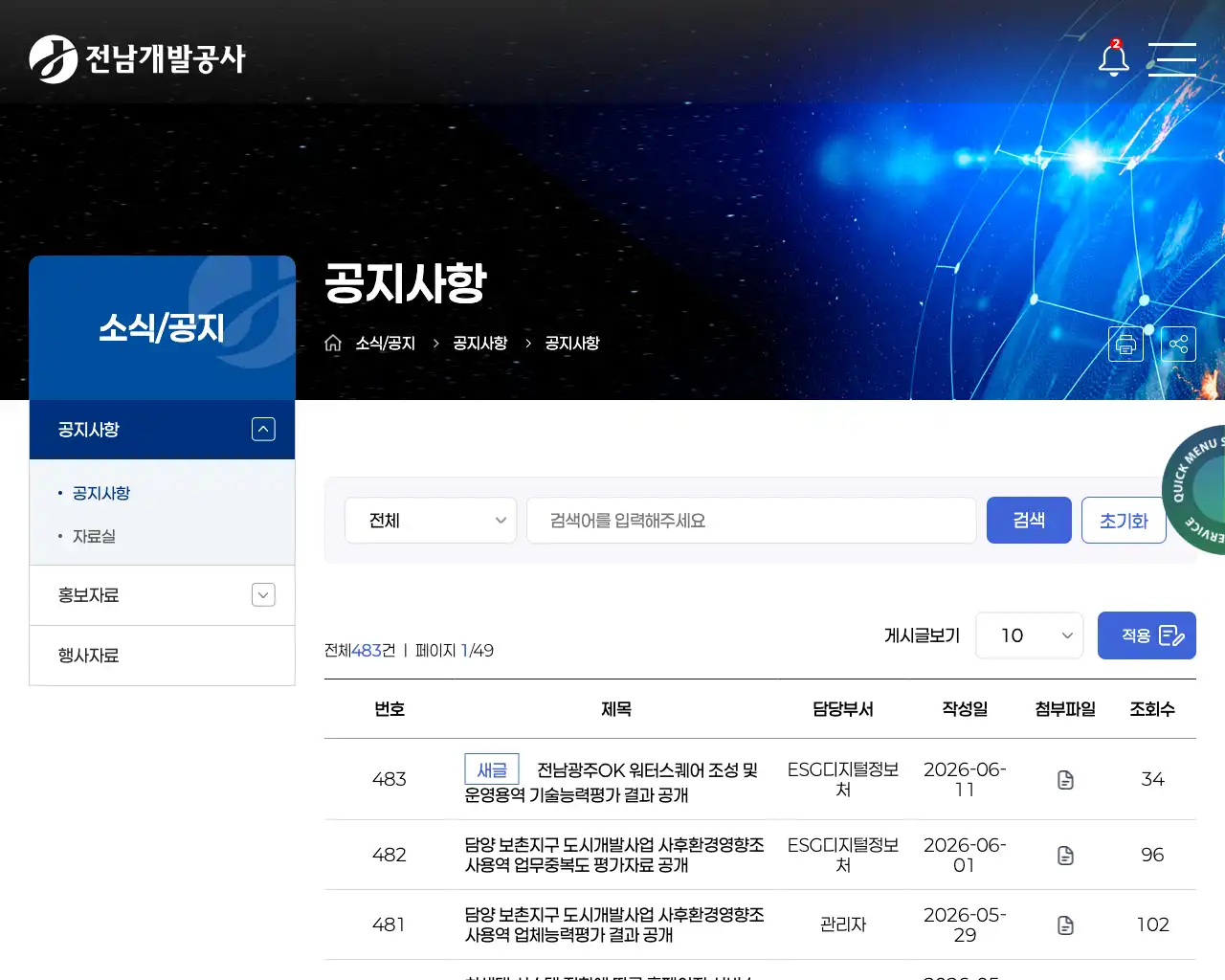This screenshot has width=1225, height=980.
Task: Click the 조회수 column header
Action: pyautogui.click(x=1152, y=709)
